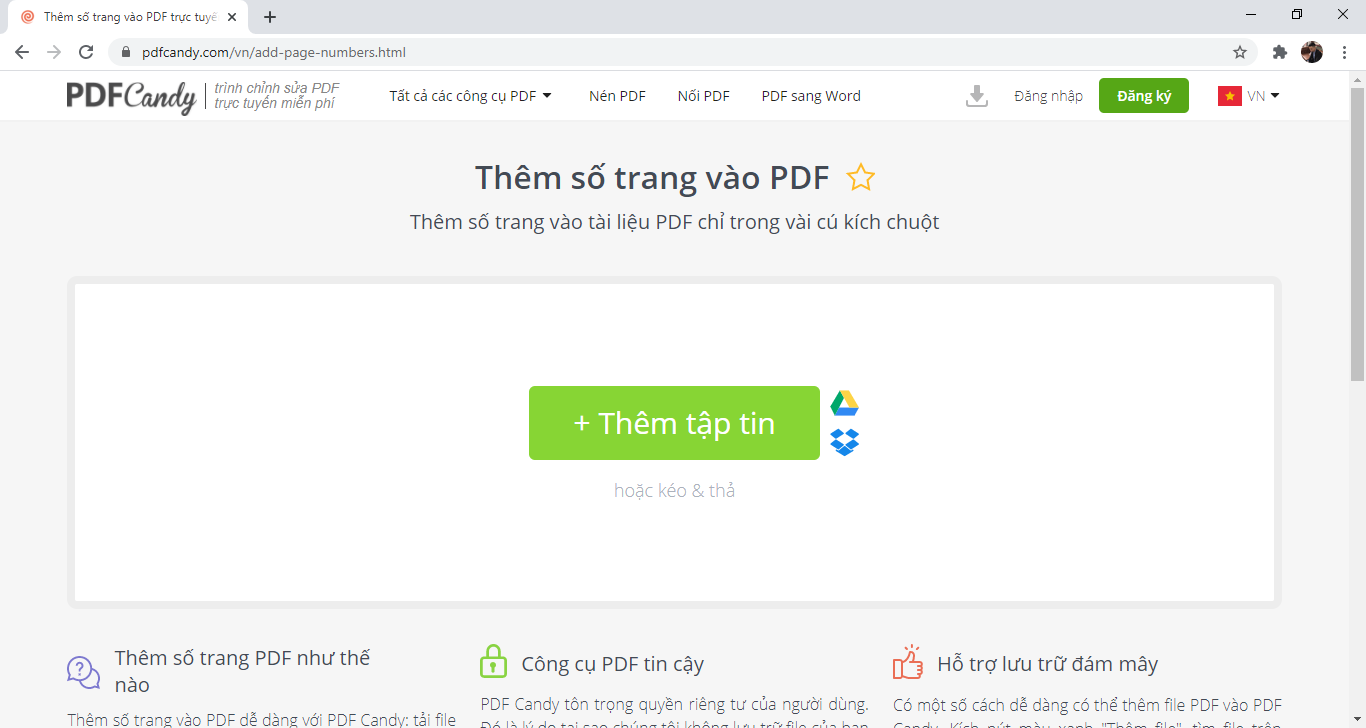Select the 'Thêm số trang vào PDF' browser tab
1366x728 pixels.
[x=128, y=17]
